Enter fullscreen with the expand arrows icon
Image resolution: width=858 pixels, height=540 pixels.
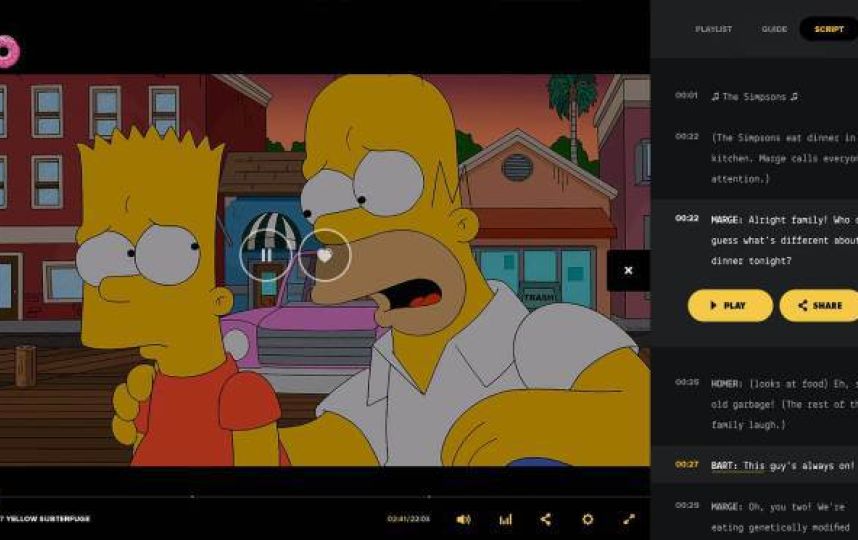(629, 519)
